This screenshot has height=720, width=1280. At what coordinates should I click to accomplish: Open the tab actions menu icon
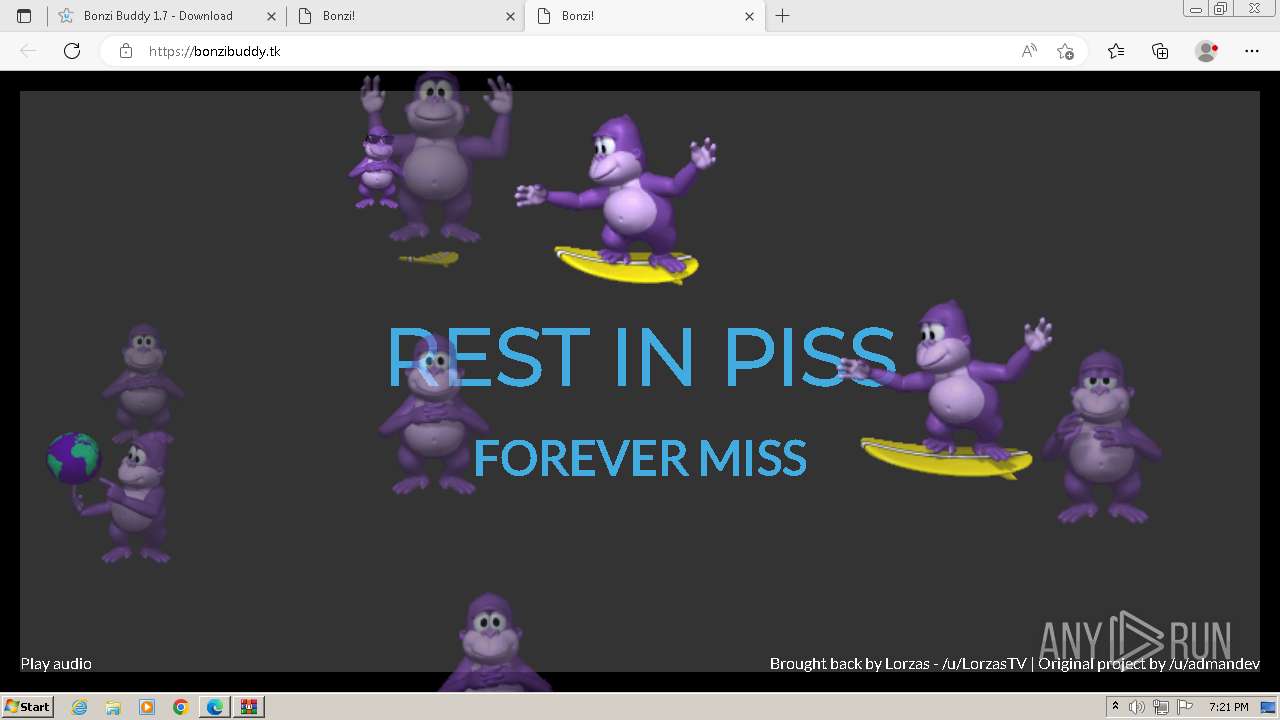(x=24, y=16)
